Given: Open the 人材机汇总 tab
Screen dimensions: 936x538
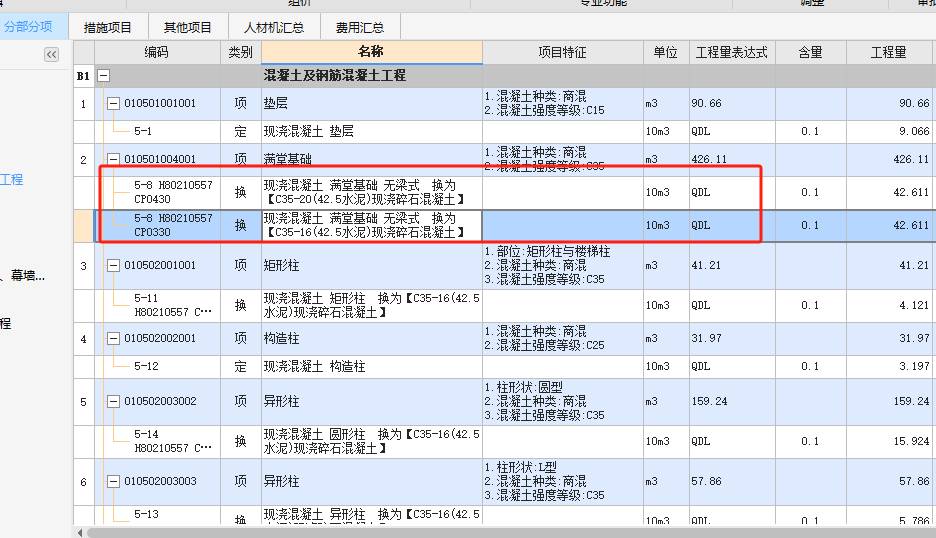Looking at the screenshot, I should point(274,27).
